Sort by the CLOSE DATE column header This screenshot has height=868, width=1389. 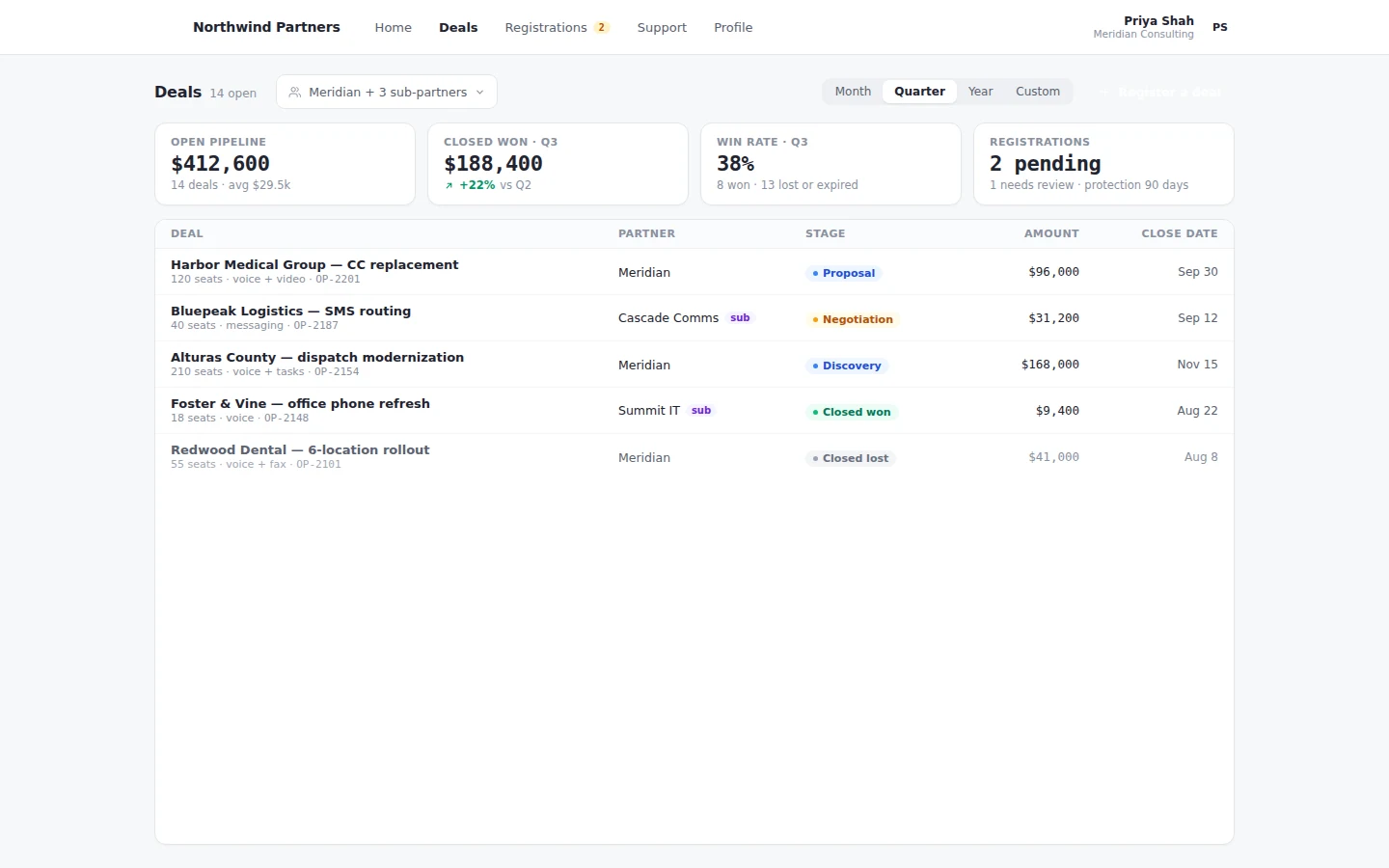coord(1180,233)
